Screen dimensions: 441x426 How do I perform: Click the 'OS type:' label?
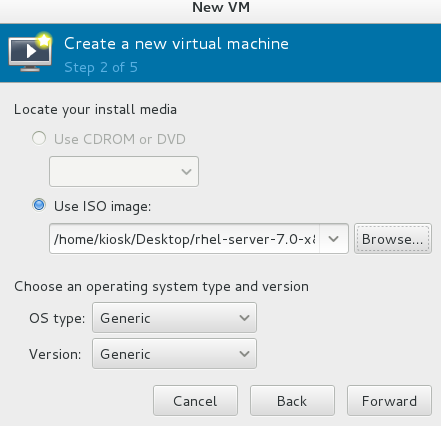(57, 318)
